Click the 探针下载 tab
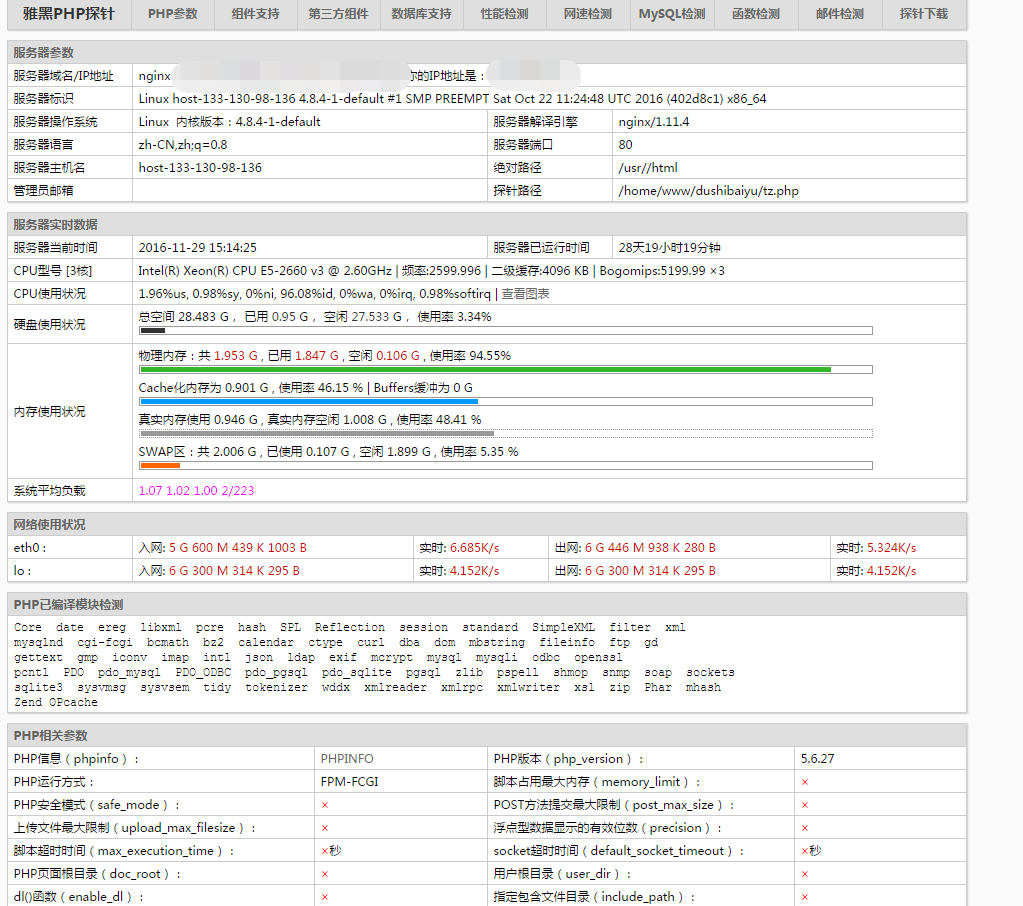The width and height of the screenshot is (1023, 906). pos(923,14)
